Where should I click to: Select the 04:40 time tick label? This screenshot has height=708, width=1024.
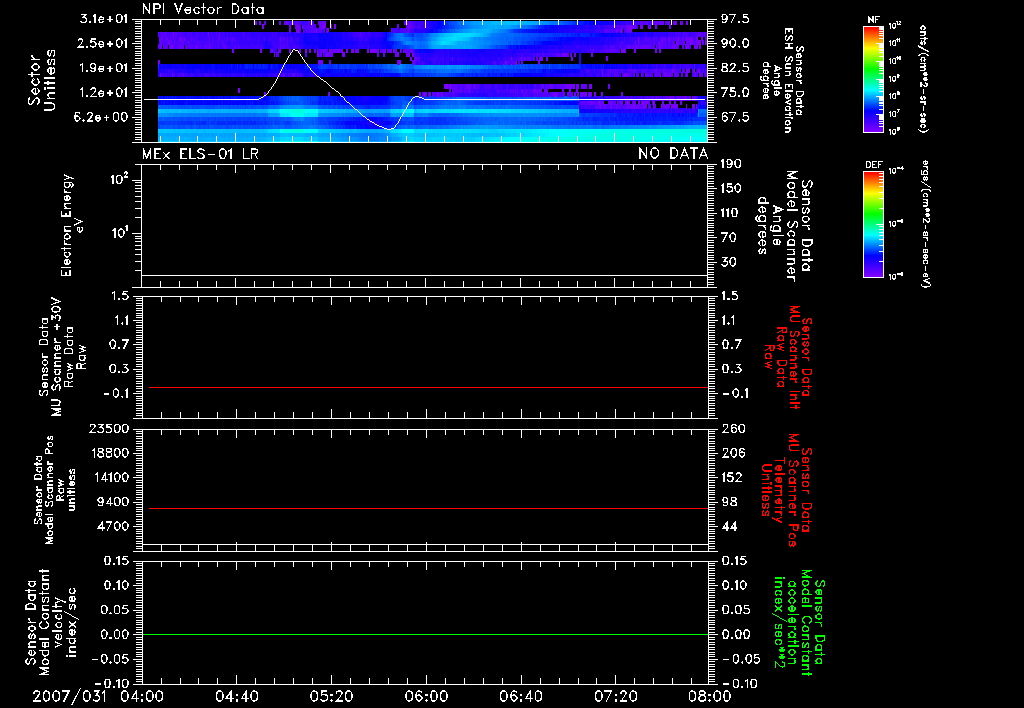click(x=236, y=696)
